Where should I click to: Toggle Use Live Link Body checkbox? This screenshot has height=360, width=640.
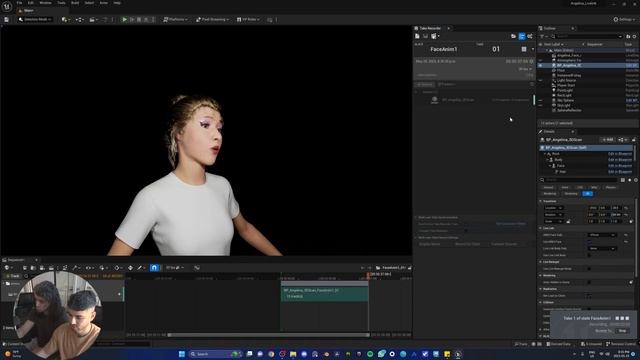(589, 255)
